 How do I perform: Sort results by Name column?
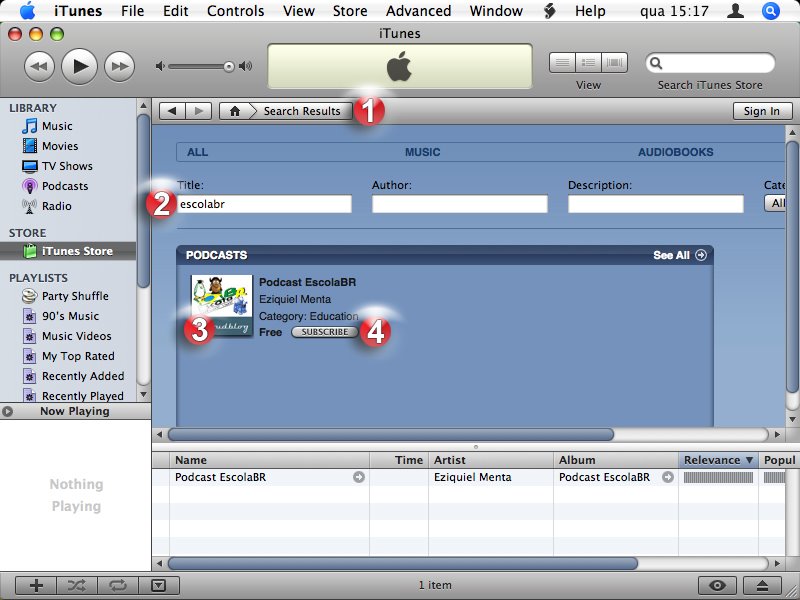coord(269,460)
